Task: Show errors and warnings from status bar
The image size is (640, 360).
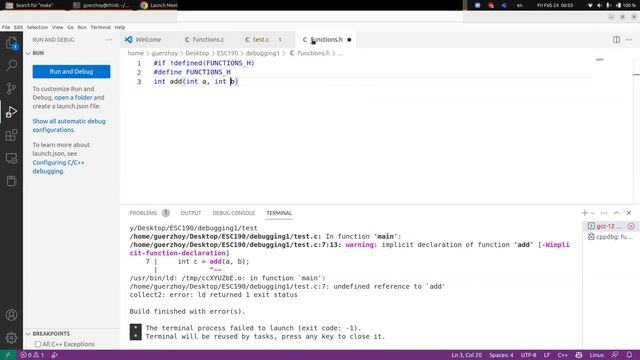Action: tap(32, 355)
